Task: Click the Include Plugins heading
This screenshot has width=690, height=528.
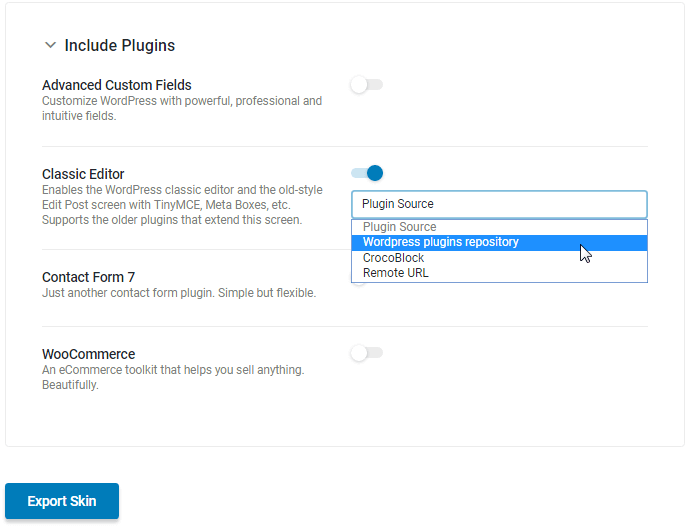Action: point(120,45)
